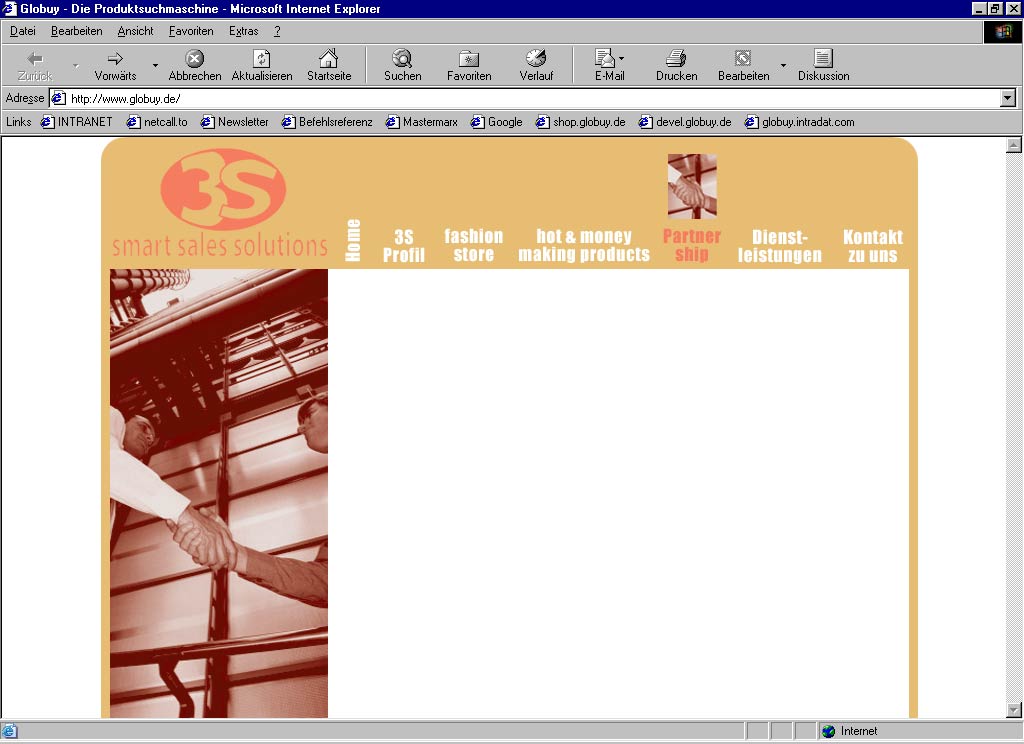Click the IE icon in the status bar
Screen dimensions: 1024x744
coord(9,731)
